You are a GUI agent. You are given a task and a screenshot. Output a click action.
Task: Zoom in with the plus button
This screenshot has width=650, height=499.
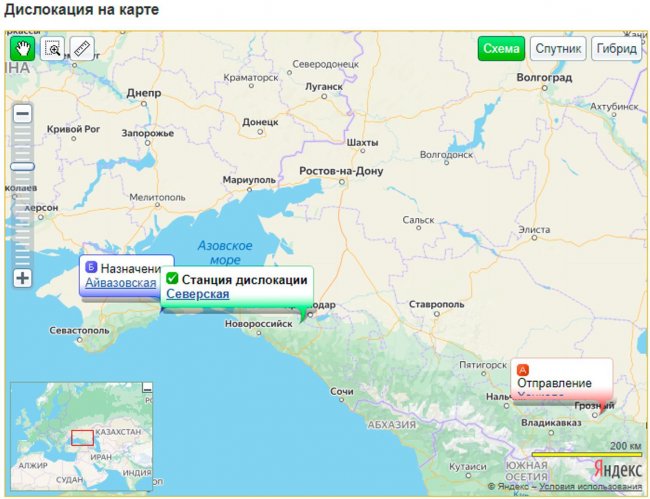[x=22, y=278]
